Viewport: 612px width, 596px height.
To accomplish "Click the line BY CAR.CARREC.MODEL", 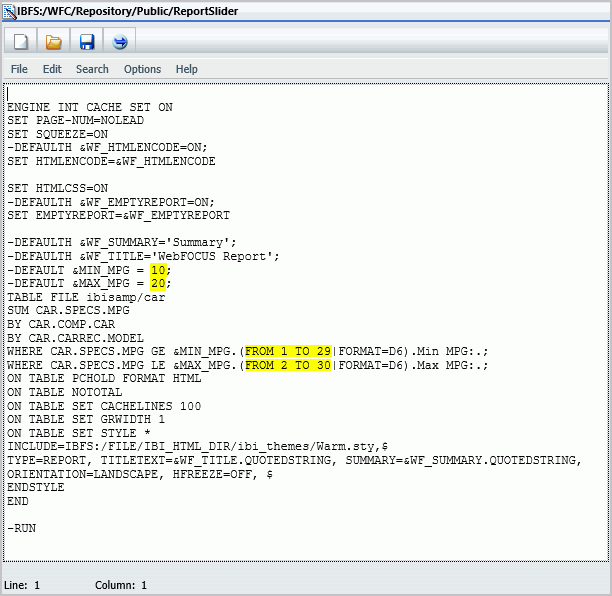I will coord(75,338).
